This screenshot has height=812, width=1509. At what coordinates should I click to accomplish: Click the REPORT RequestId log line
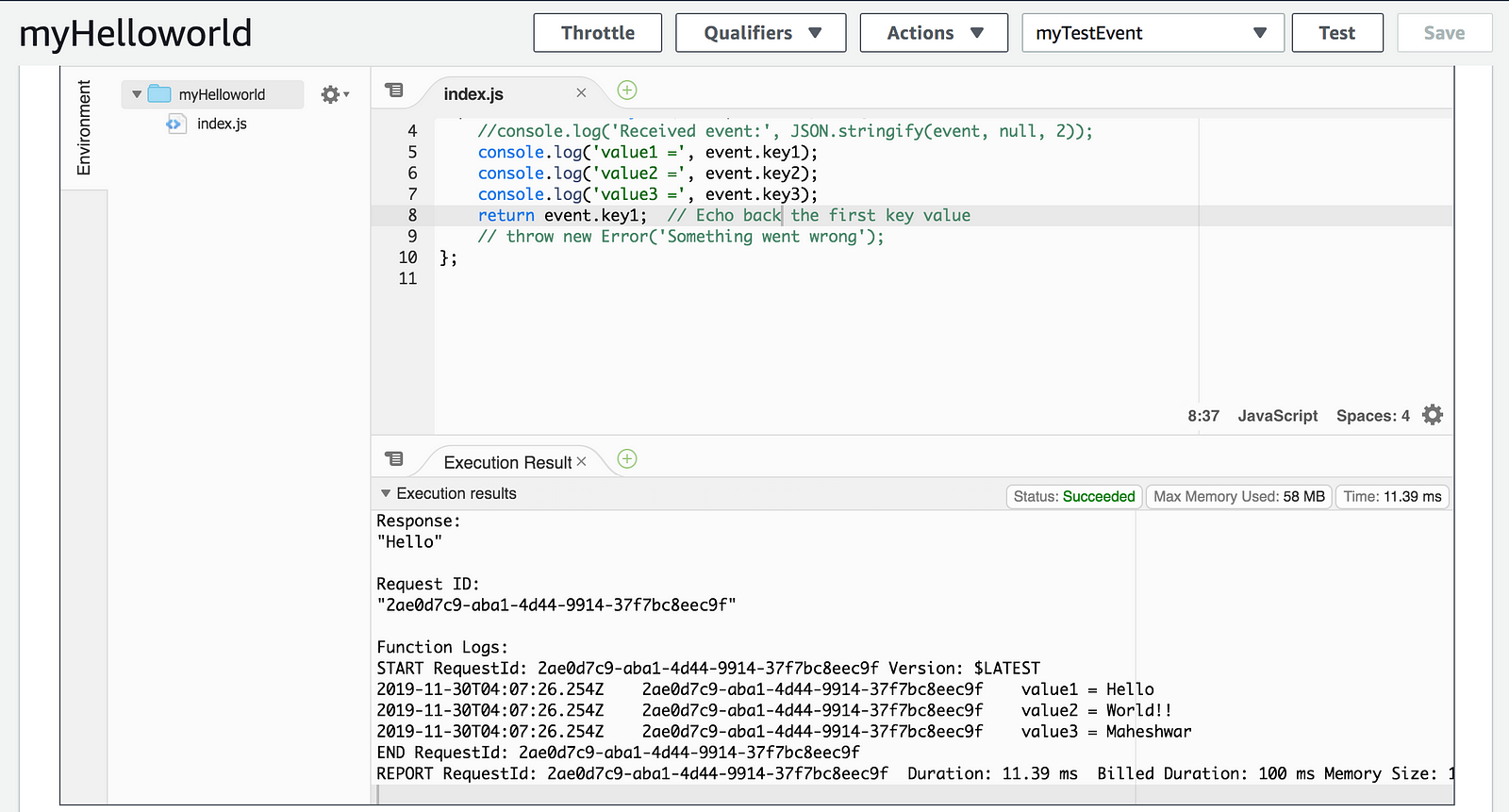pos(915,773)
